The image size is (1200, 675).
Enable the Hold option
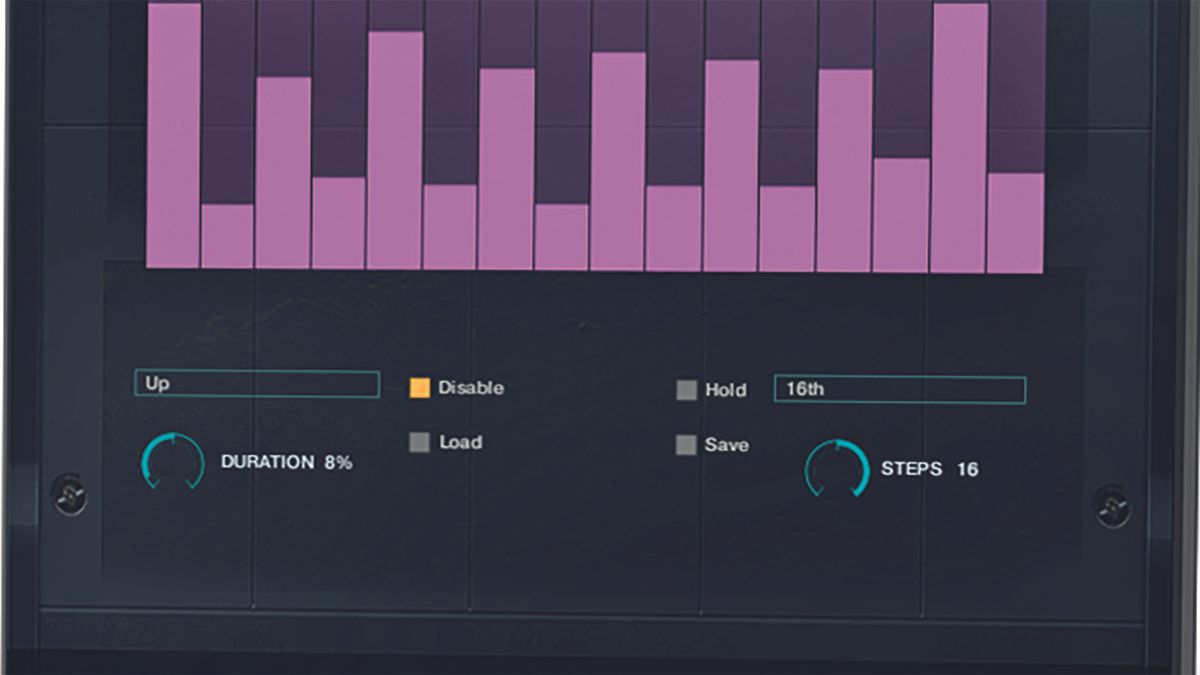[687, 391]
